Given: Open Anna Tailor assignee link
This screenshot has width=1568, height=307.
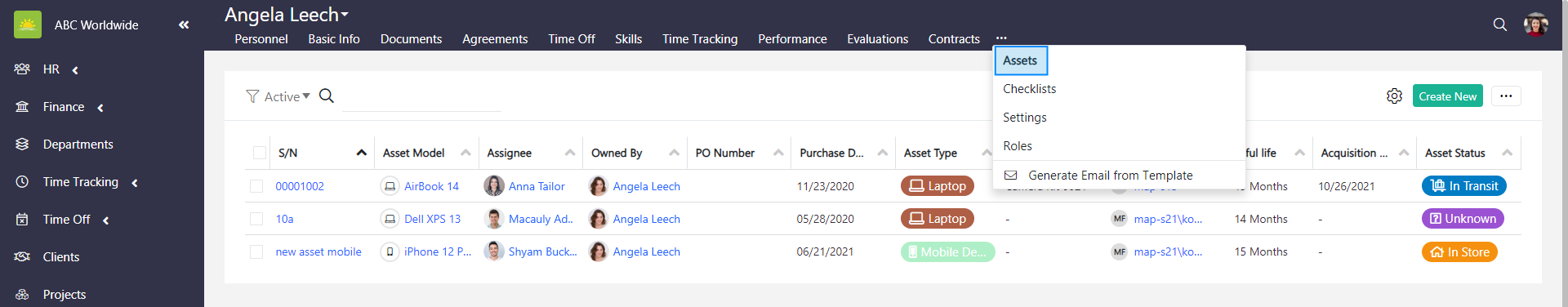Looking at the screenshot, I should click(x=537, y=186).
